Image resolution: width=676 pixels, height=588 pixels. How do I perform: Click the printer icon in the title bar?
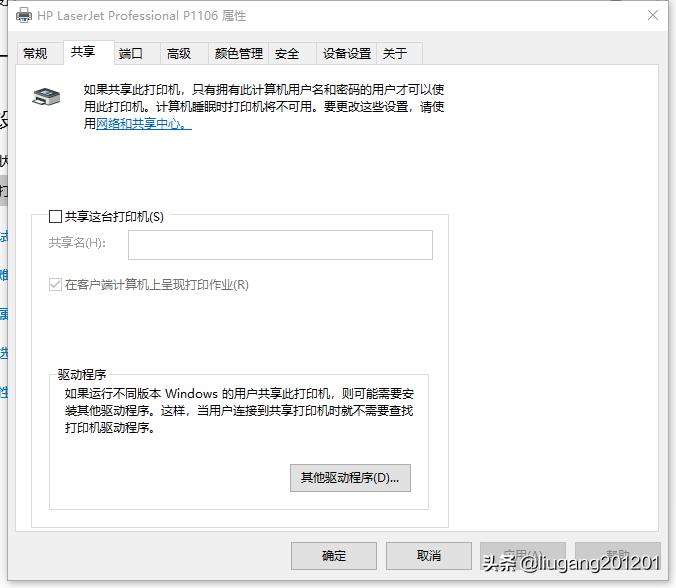pyautogui.click(x=24, y=16)
